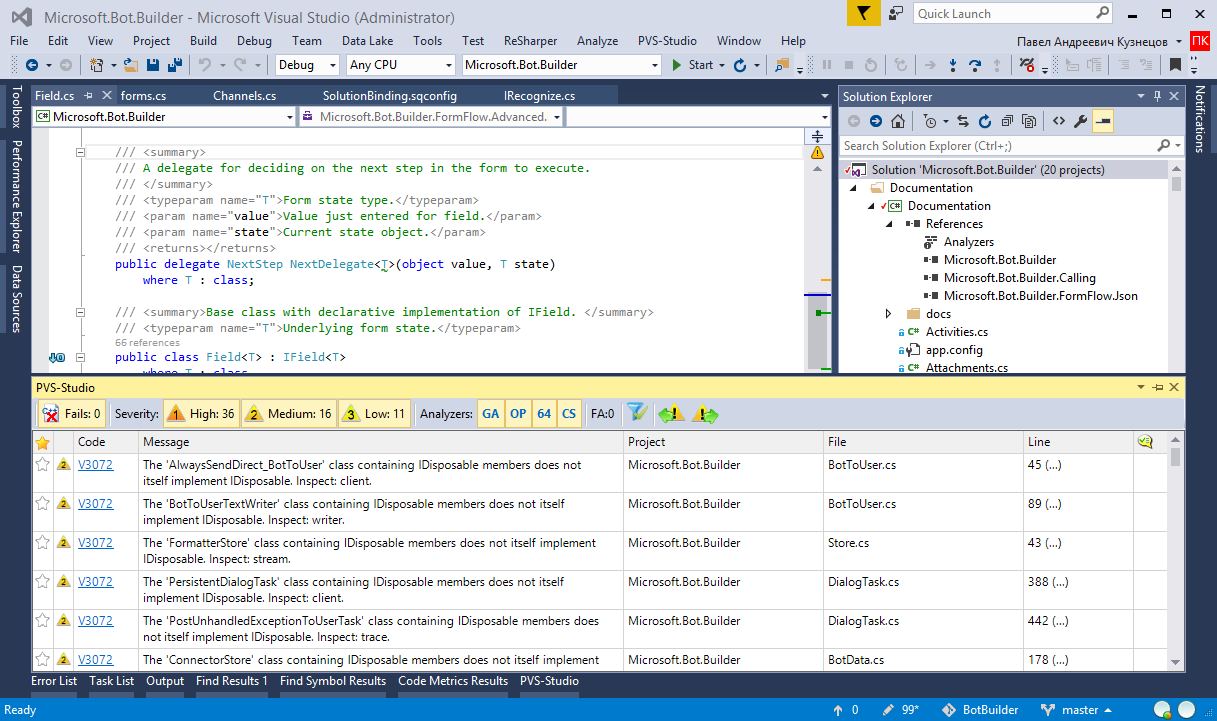
Task: Click the Start debugging button
Action: (692, 65)
